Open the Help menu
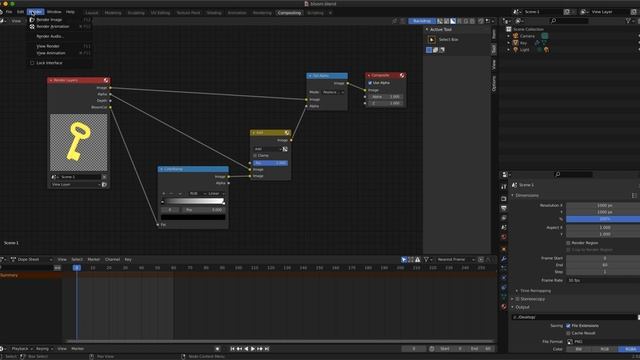The height and width of the screenshot is (360, 640). [x=70, y=12]
